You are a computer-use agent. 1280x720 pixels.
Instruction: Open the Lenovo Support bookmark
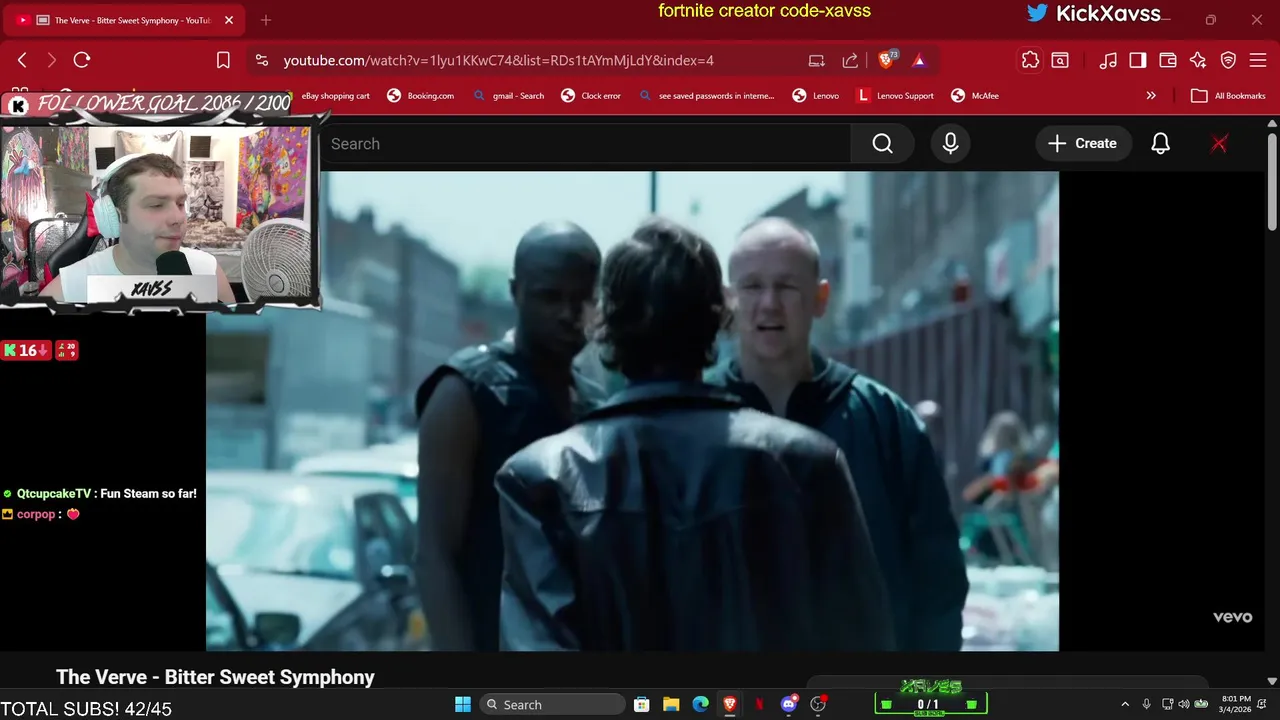coord(895,96)
